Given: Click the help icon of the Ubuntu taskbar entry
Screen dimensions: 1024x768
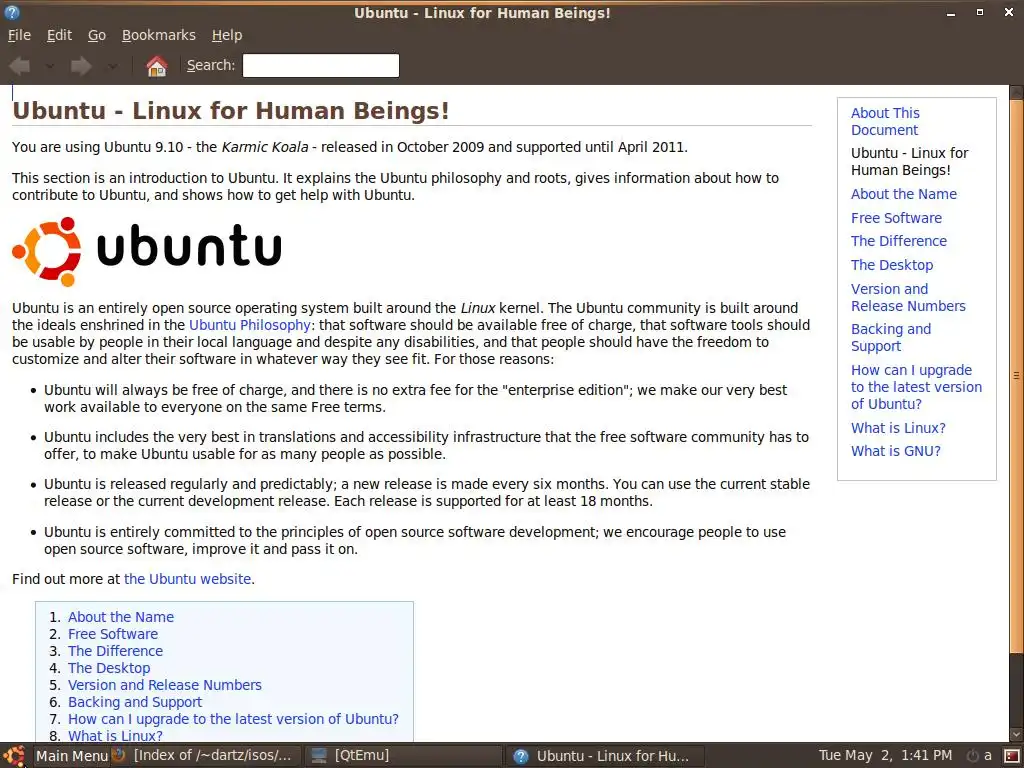Looking at the screenshot, I should pyautogui.click(x=520, y=756).
